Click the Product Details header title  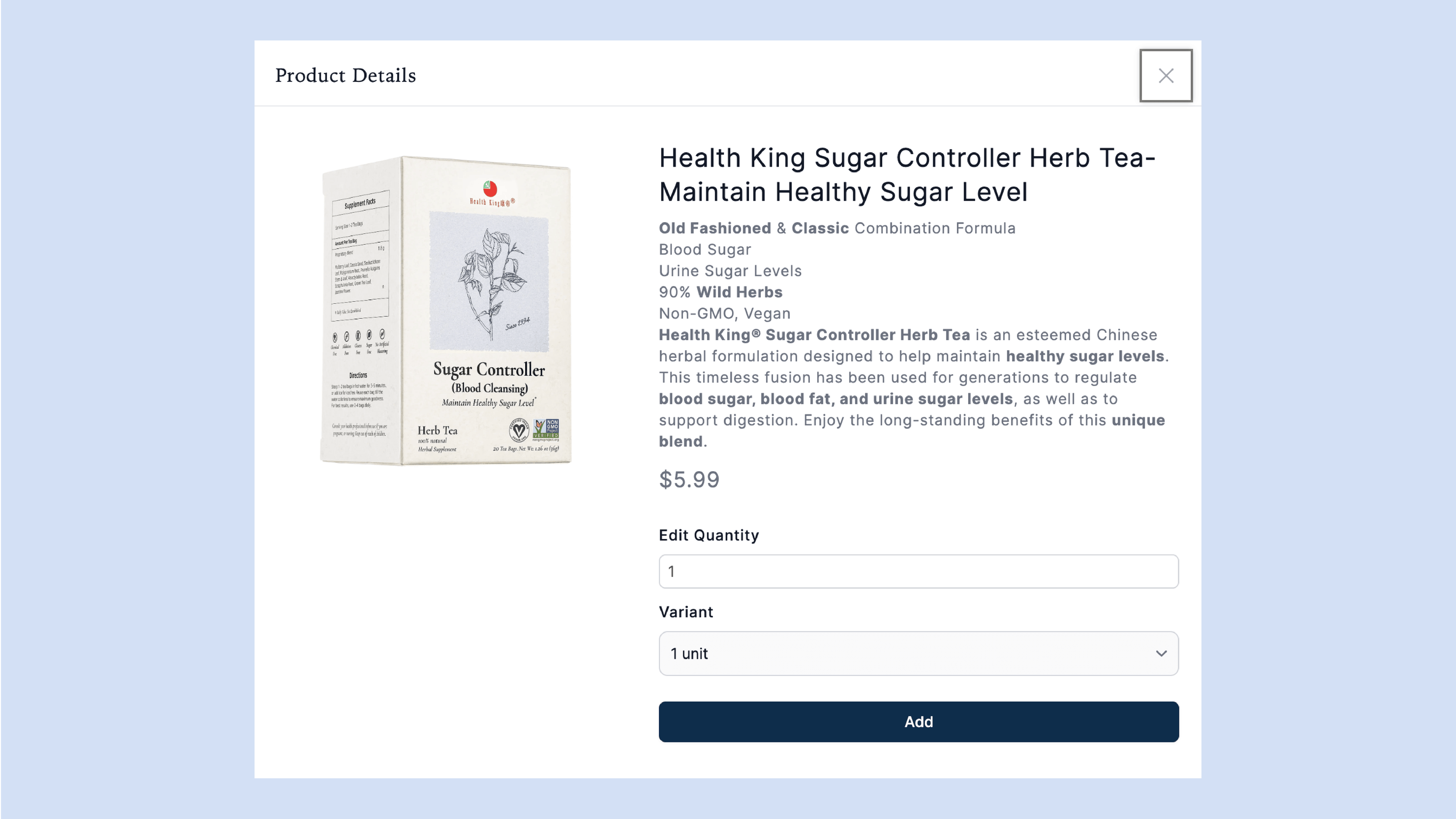[x=345, y=75]
